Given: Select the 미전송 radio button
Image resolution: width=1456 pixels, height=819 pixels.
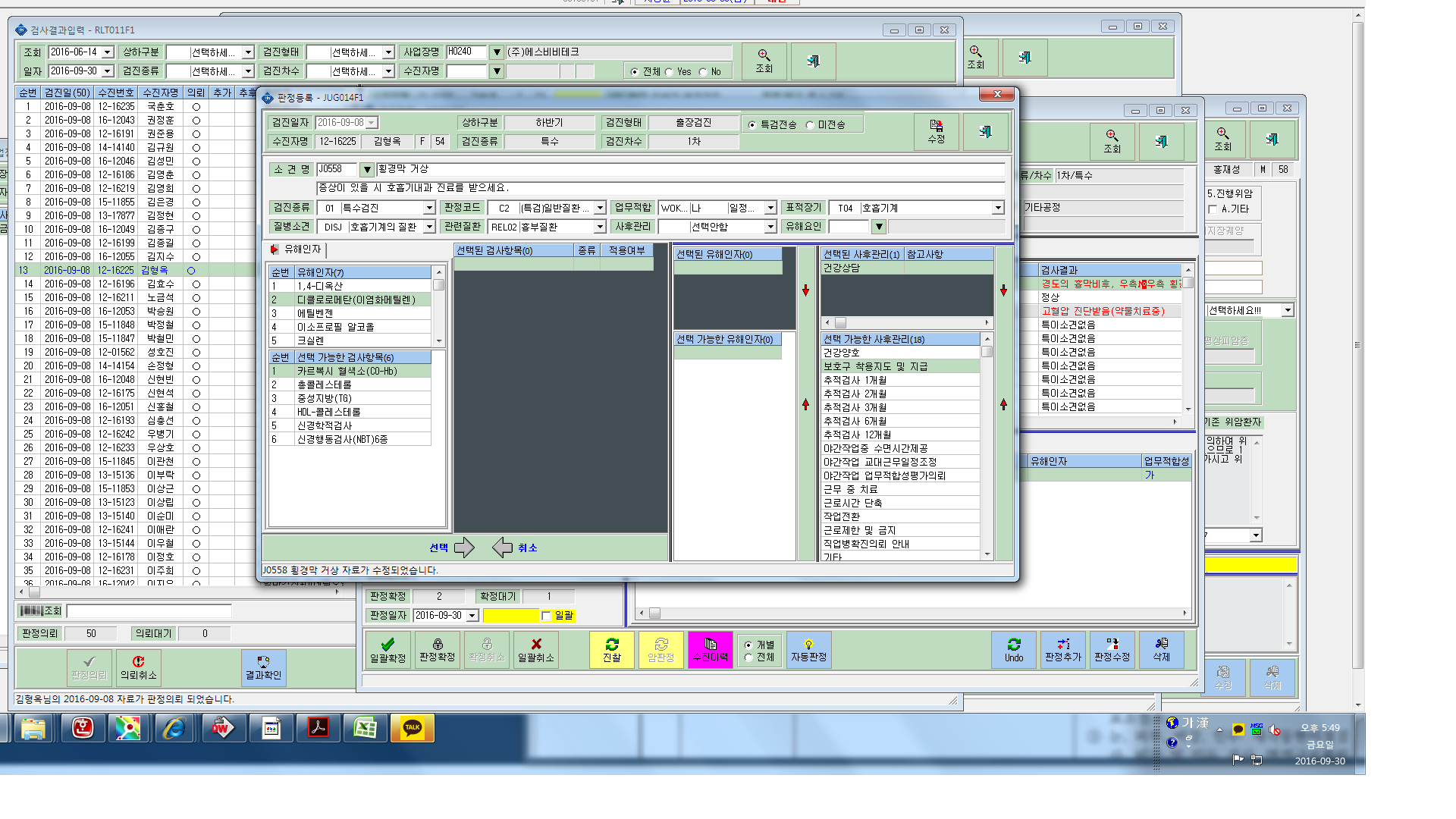Looking at the screenshot, I should 810,125.
